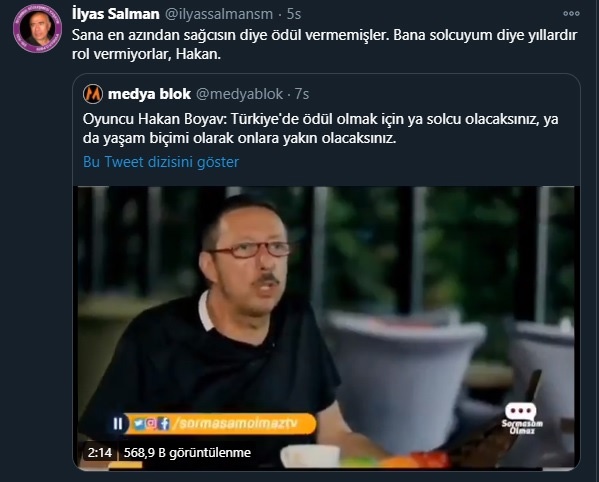Click the Instagram icon in video banner

(x=151, y=423)
